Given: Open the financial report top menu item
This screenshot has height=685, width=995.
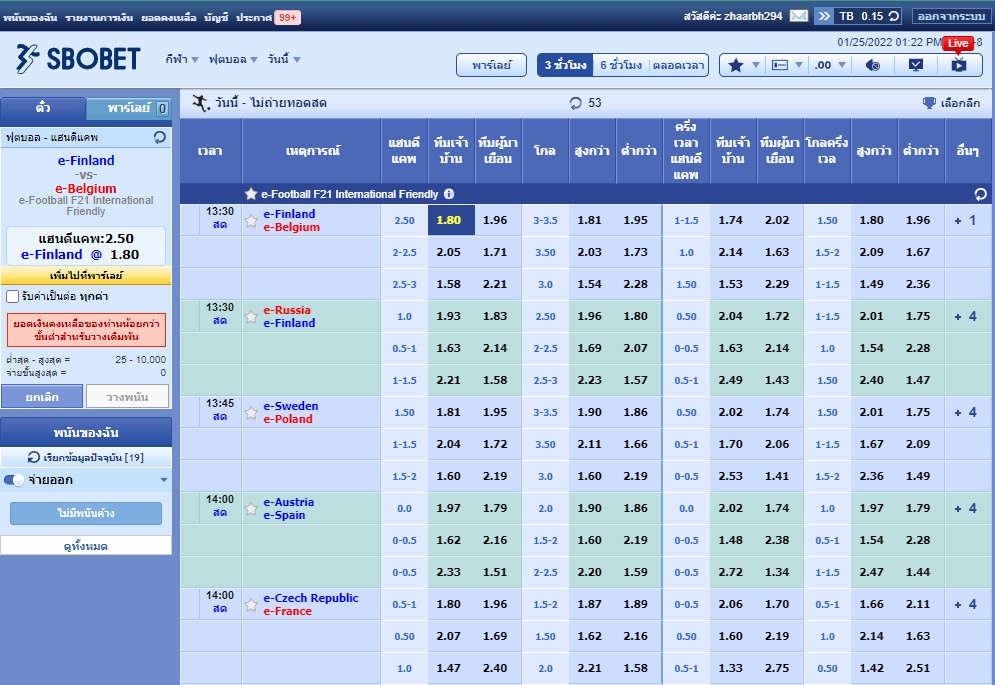Looking at the screenshot, I should [x=99, y=17].
